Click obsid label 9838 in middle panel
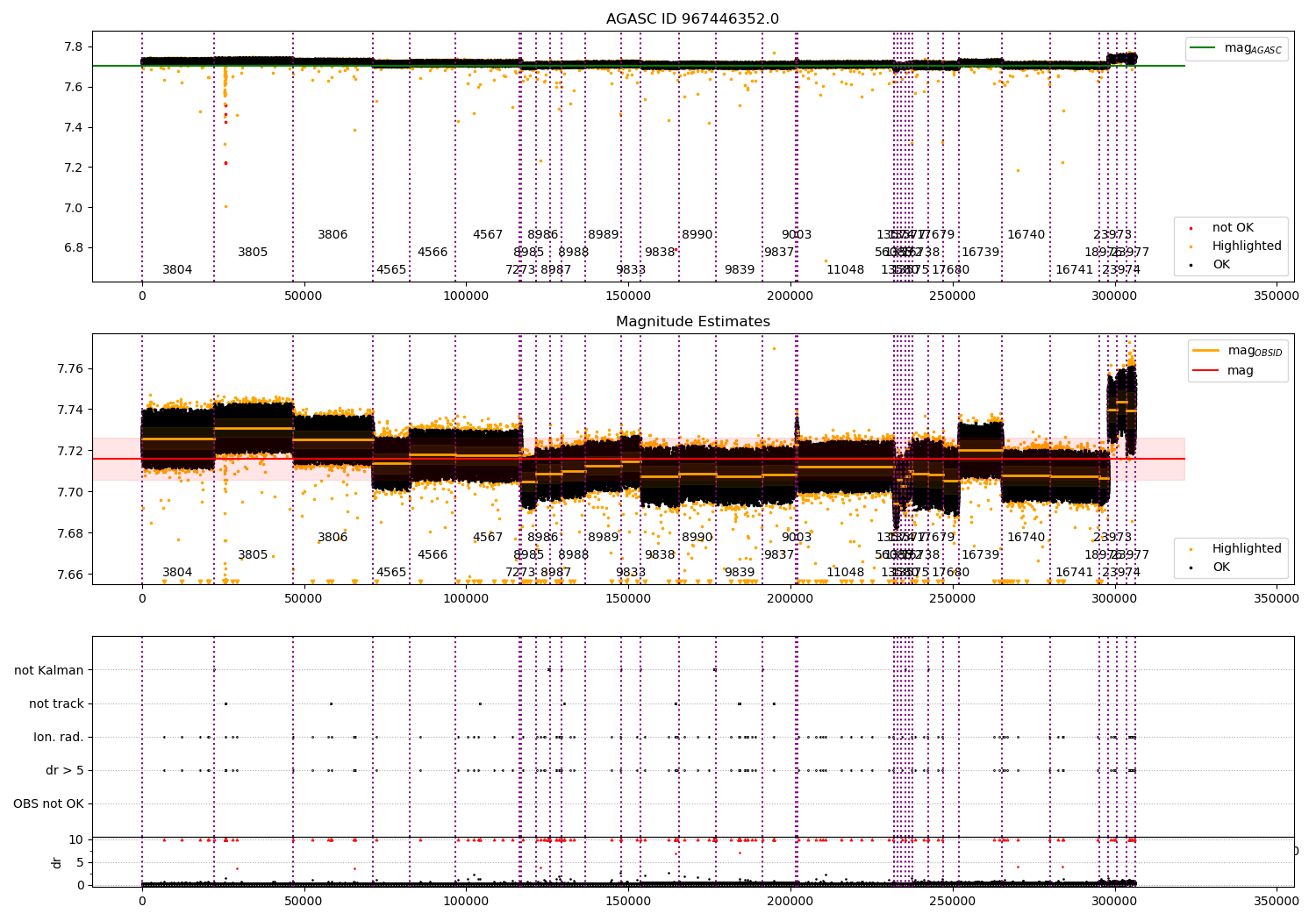Viewport: 1316px width, 921px height. (x=660, y=555)
